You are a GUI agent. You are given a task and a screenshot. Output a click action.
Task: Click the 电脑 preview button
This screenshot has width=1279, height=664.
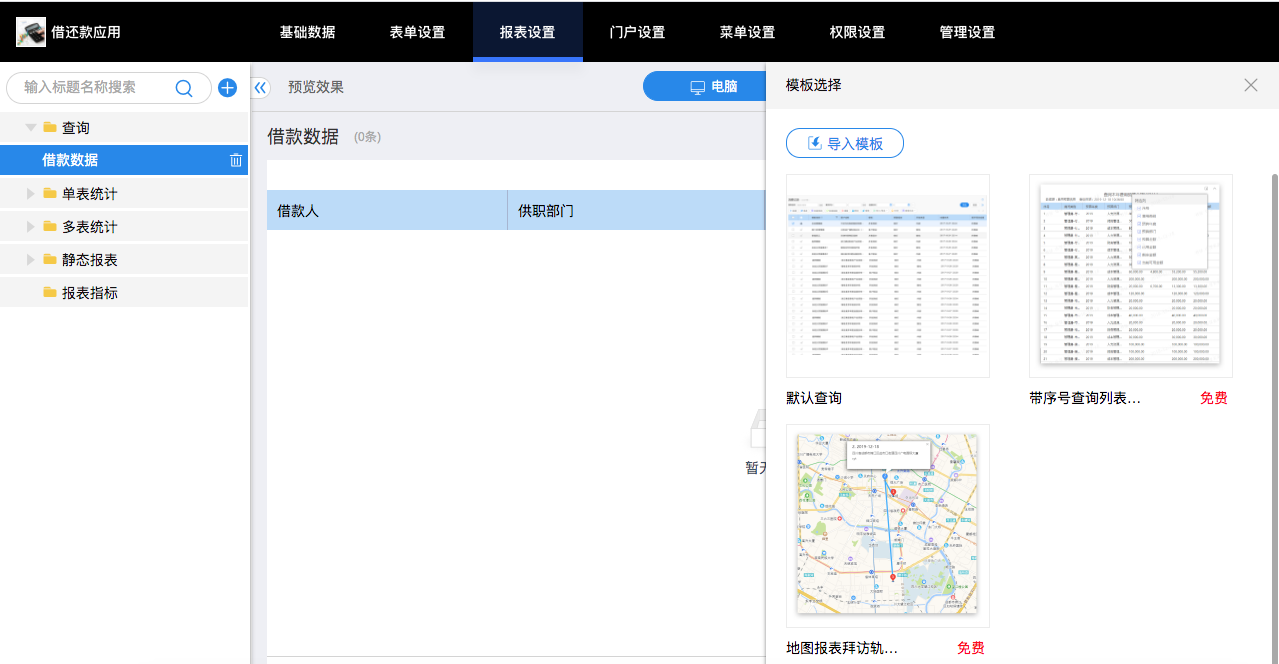click(705, 87)
